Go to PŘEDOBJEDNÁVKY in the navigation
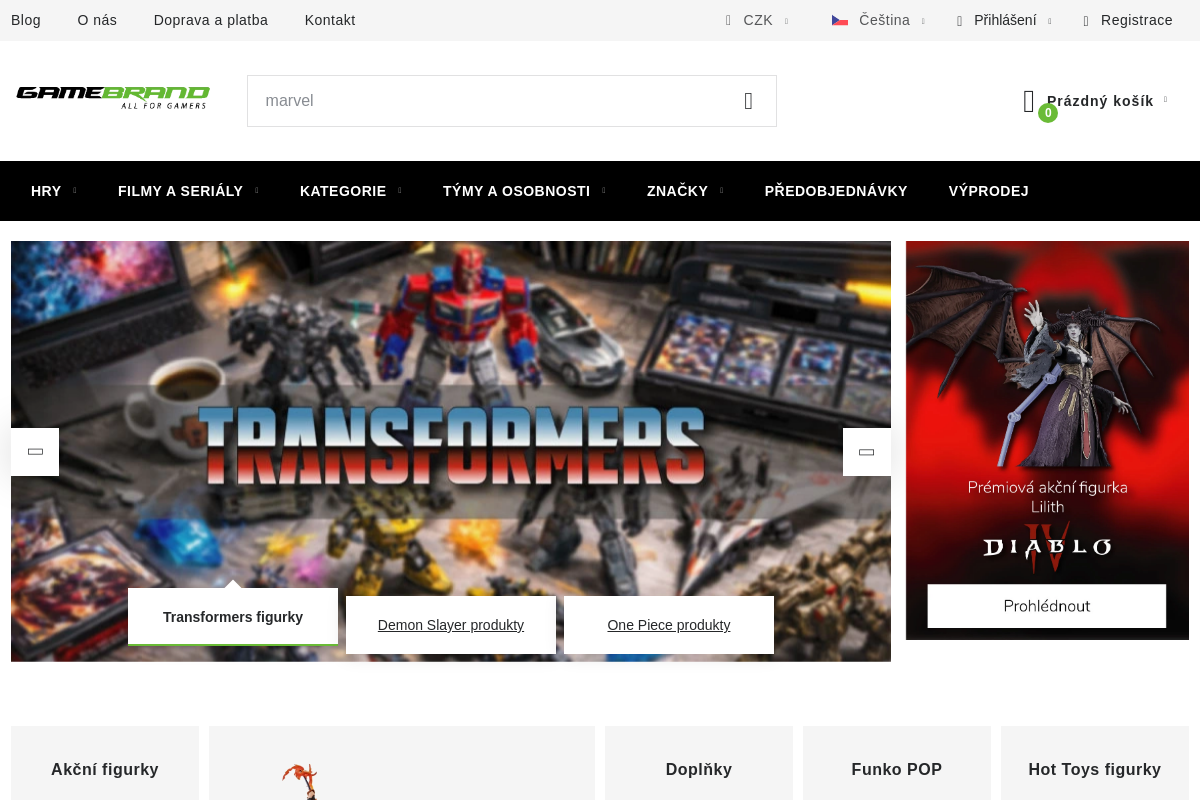The image size is (1200, 800). 836,191
